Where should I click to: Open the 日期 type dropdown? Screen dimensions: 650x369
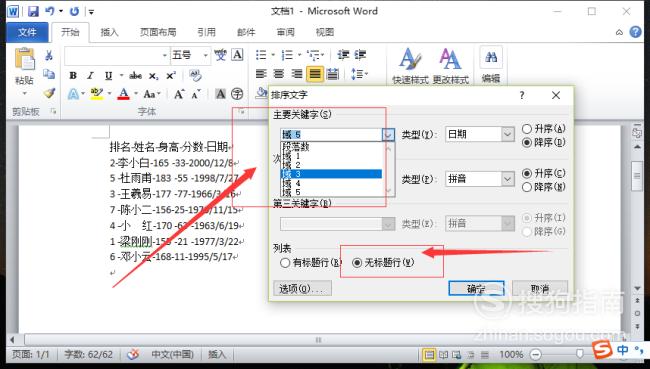[x=507, y=134]
